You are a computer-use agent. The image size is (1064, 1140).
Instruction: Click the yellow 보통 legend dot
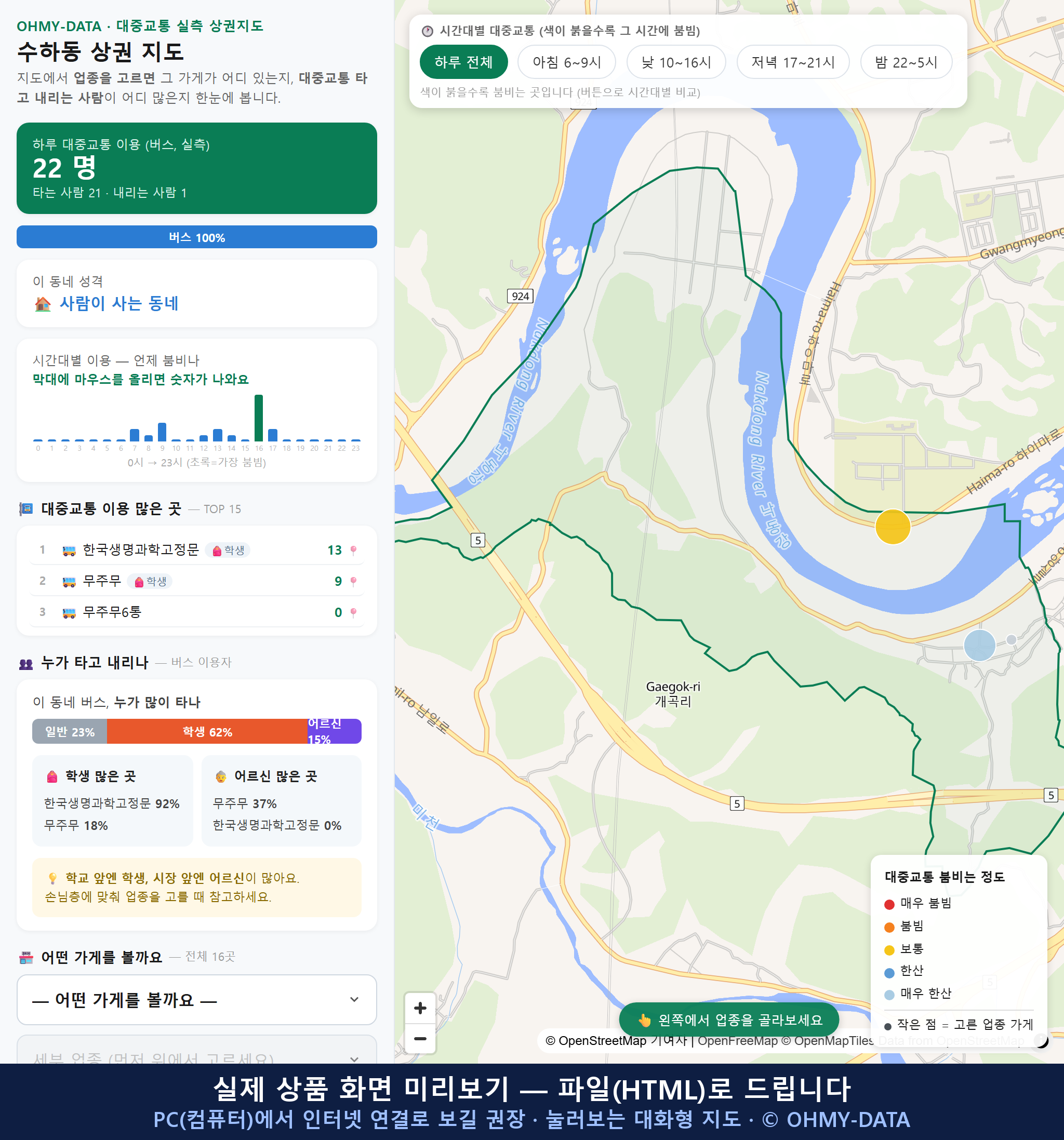[x=889, y=950]
